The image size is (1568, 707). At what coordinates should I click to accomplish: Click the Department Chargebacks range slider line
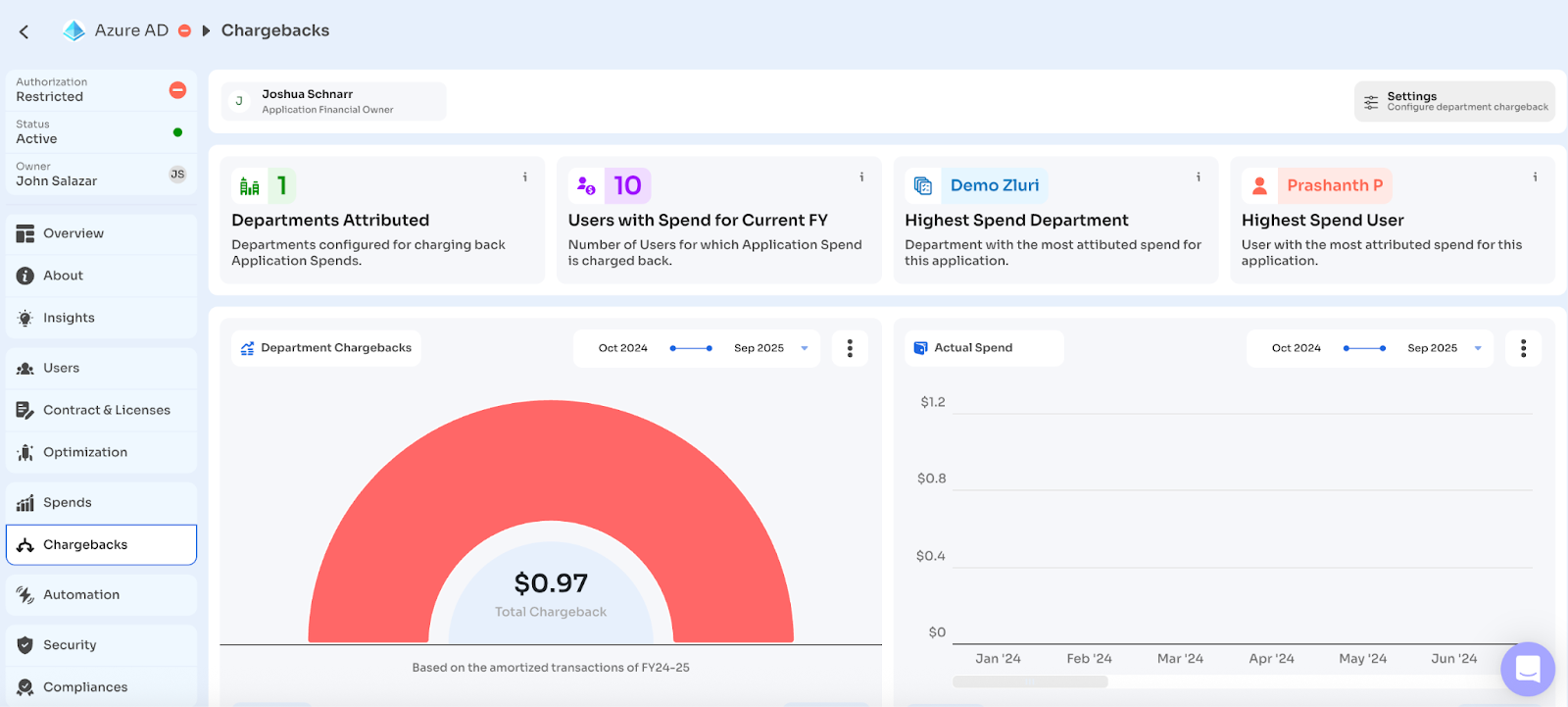point(691,348)
